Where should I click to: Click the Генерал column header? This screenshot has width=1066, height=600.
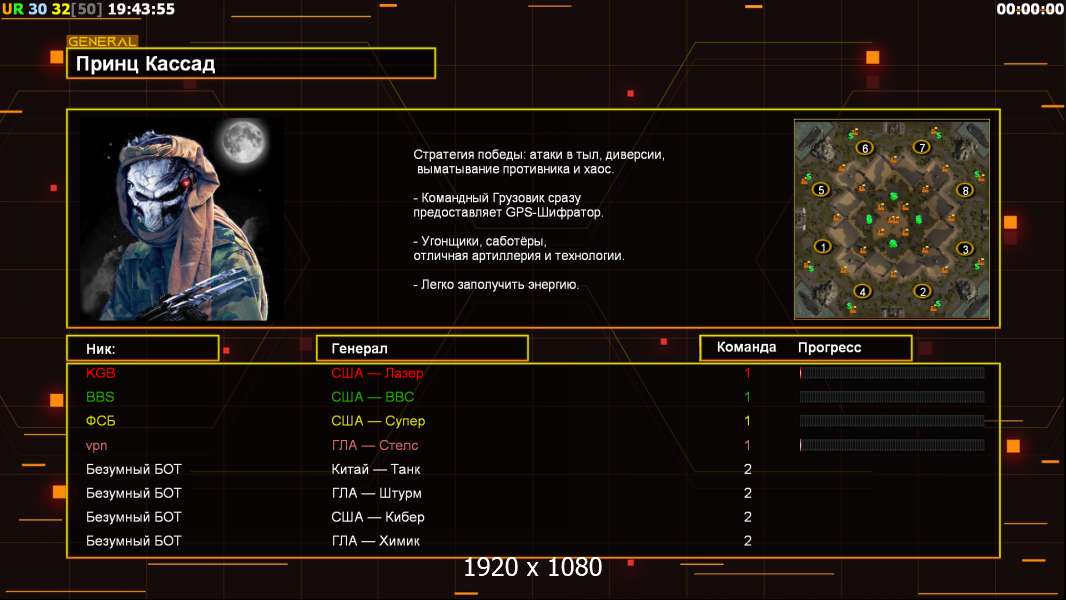(x=422, y=348)
